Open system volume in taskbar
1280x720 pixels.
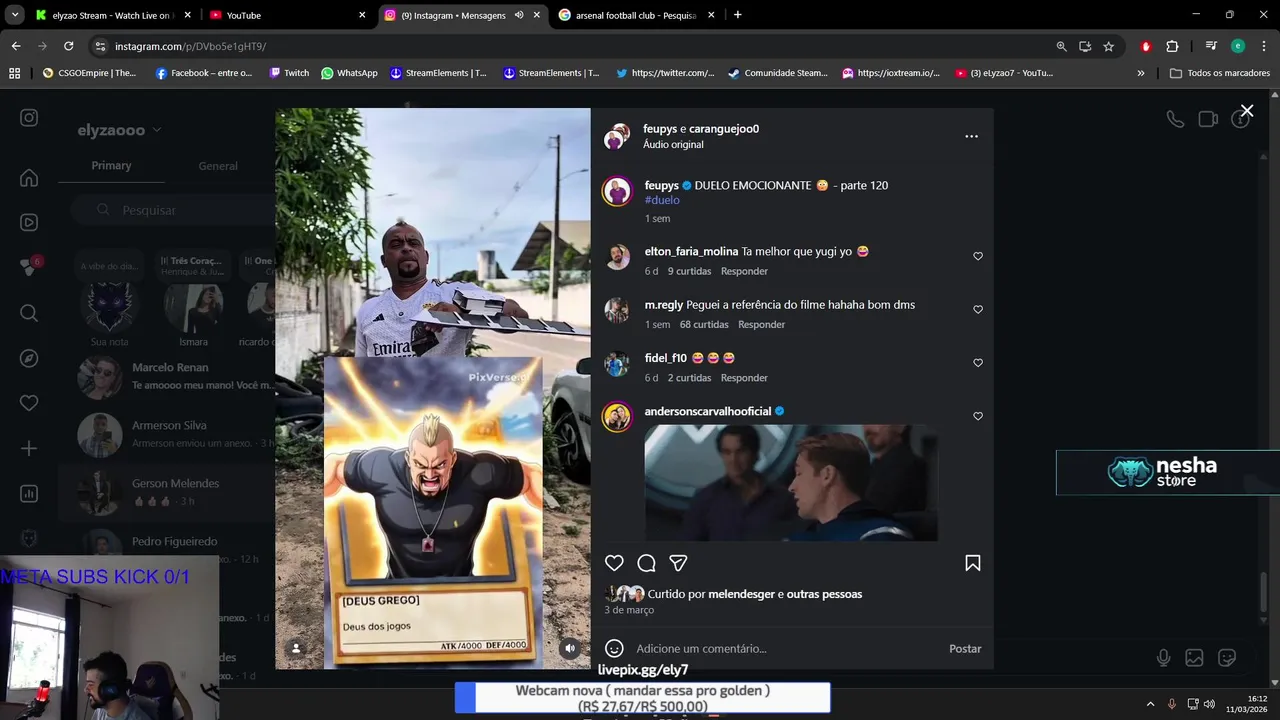(x=1209, y=704)
